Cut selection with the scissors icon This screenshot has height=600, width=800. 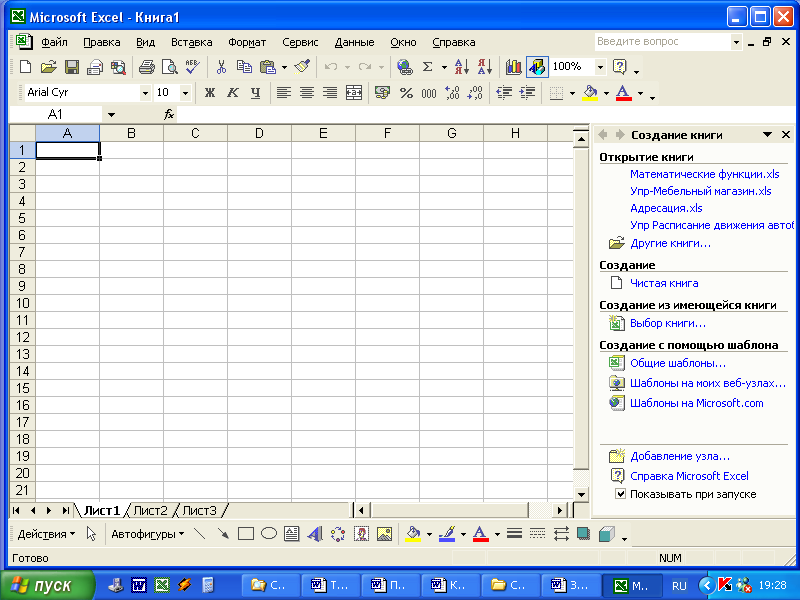point(221,67)
